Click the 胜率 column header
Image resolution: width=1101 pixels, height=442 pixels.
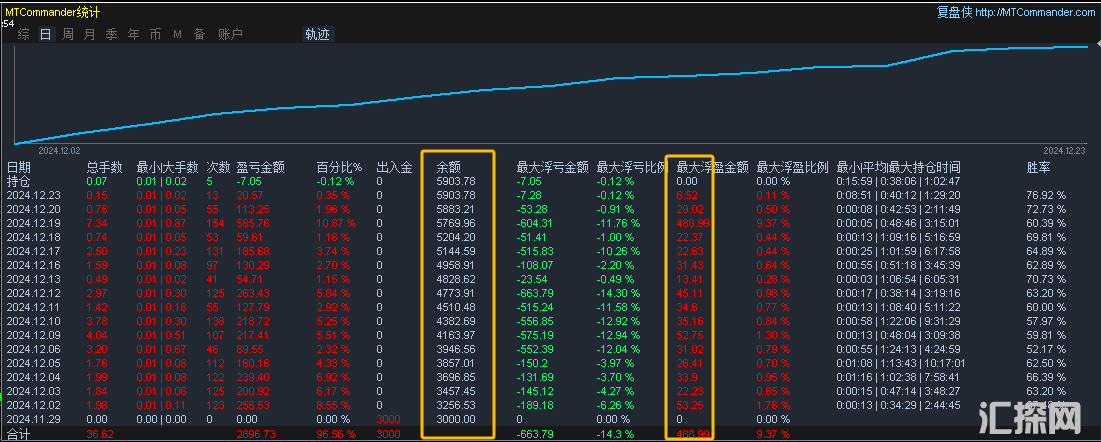click(x=1039, y=167)
